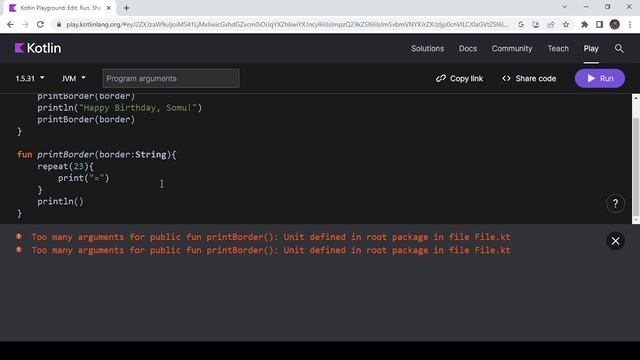
Task: Focus the Program arguments input field
Action: 171,78
